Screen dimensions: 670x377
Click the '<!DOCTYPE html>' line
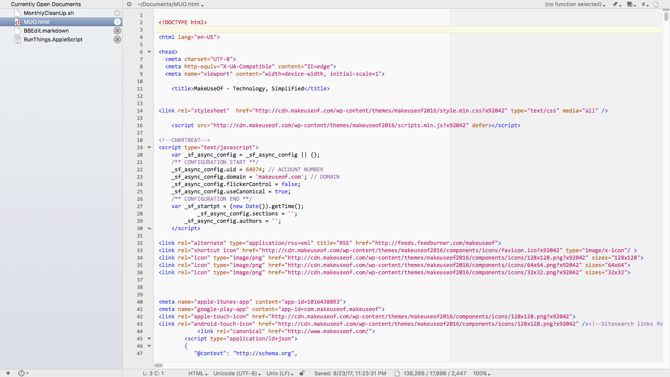pos(182,22)
